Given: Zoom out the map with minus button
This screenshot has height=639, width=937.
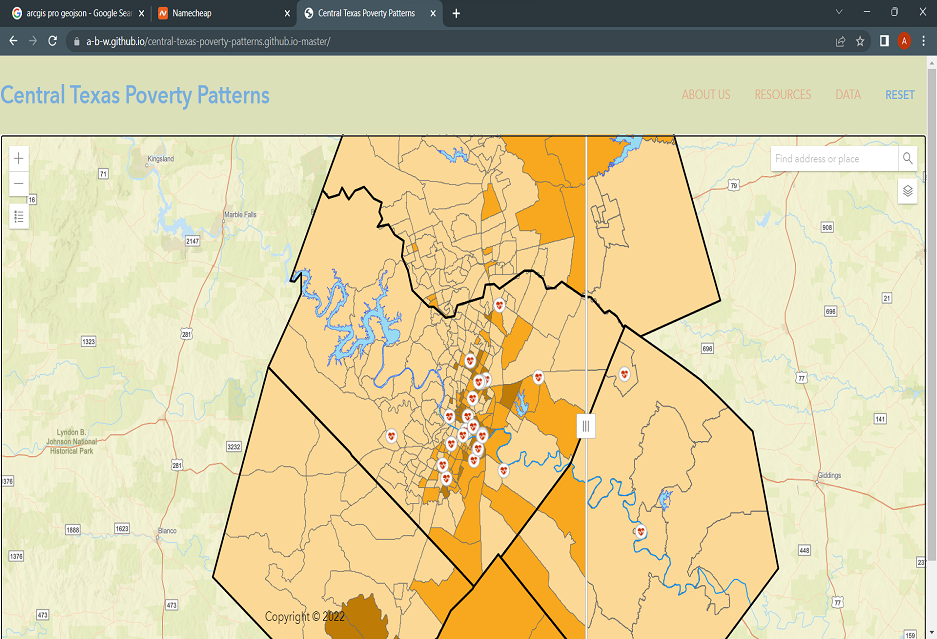Looking at the screenshot, I should (19, 184).
